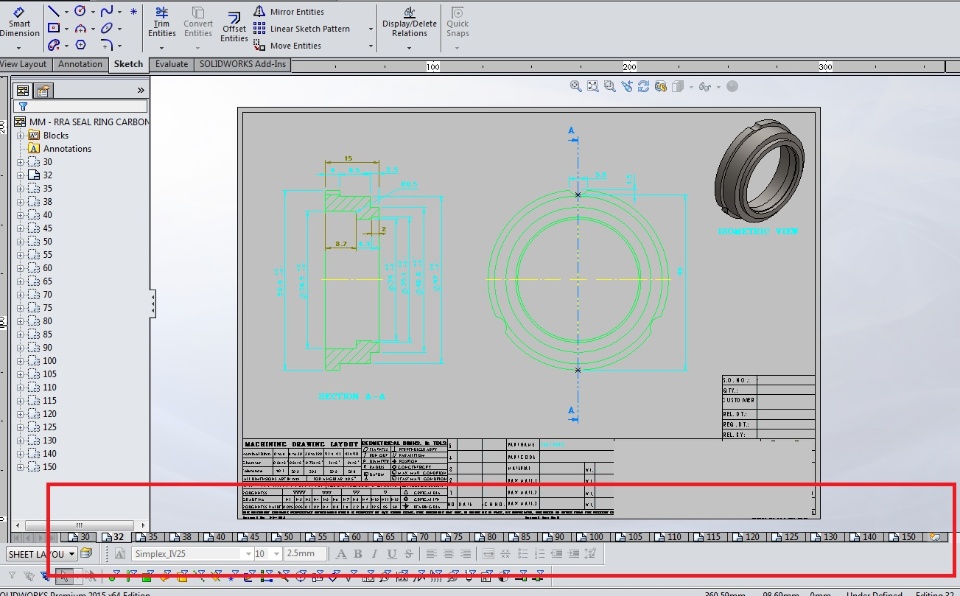Open sheet tab 100 at the bottom

(595, 537)
